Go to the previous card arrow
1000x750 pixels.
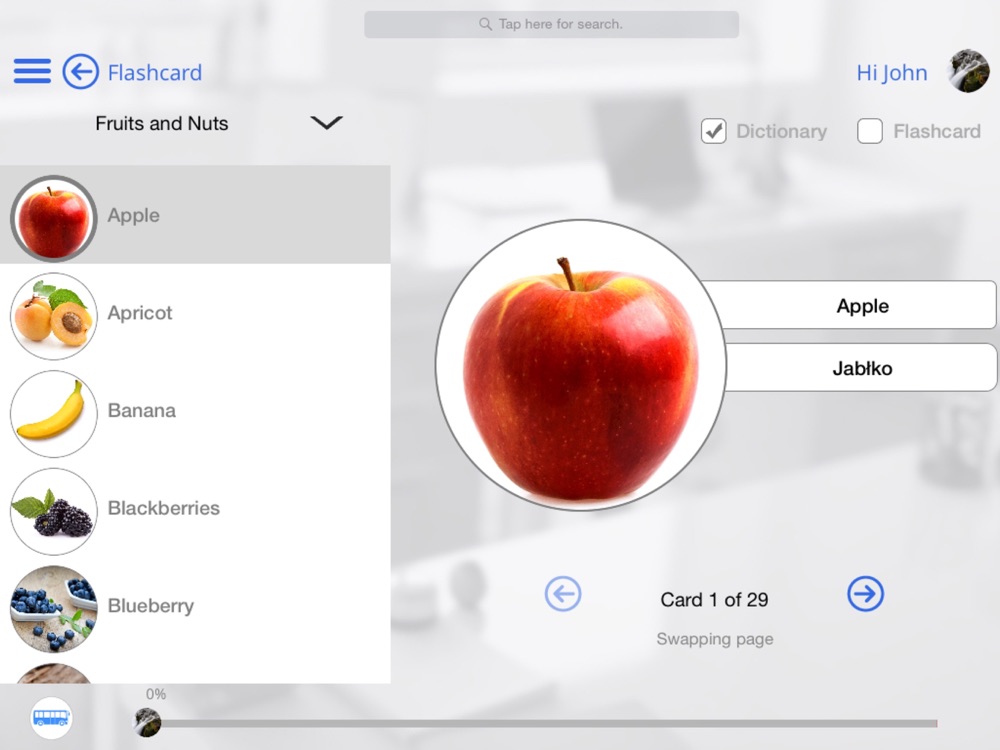pos(563,594)
